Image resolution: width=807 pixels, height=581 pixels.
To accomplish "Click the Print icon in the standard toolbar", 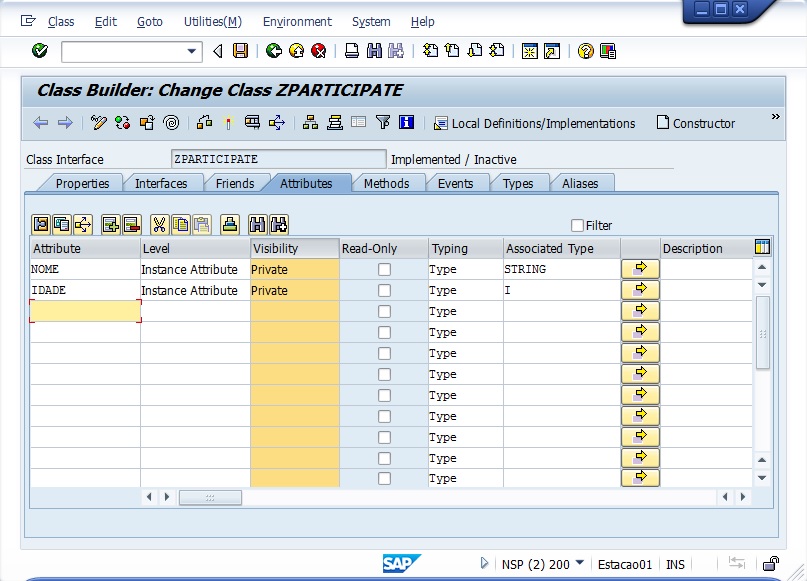I will pos(352,51).
